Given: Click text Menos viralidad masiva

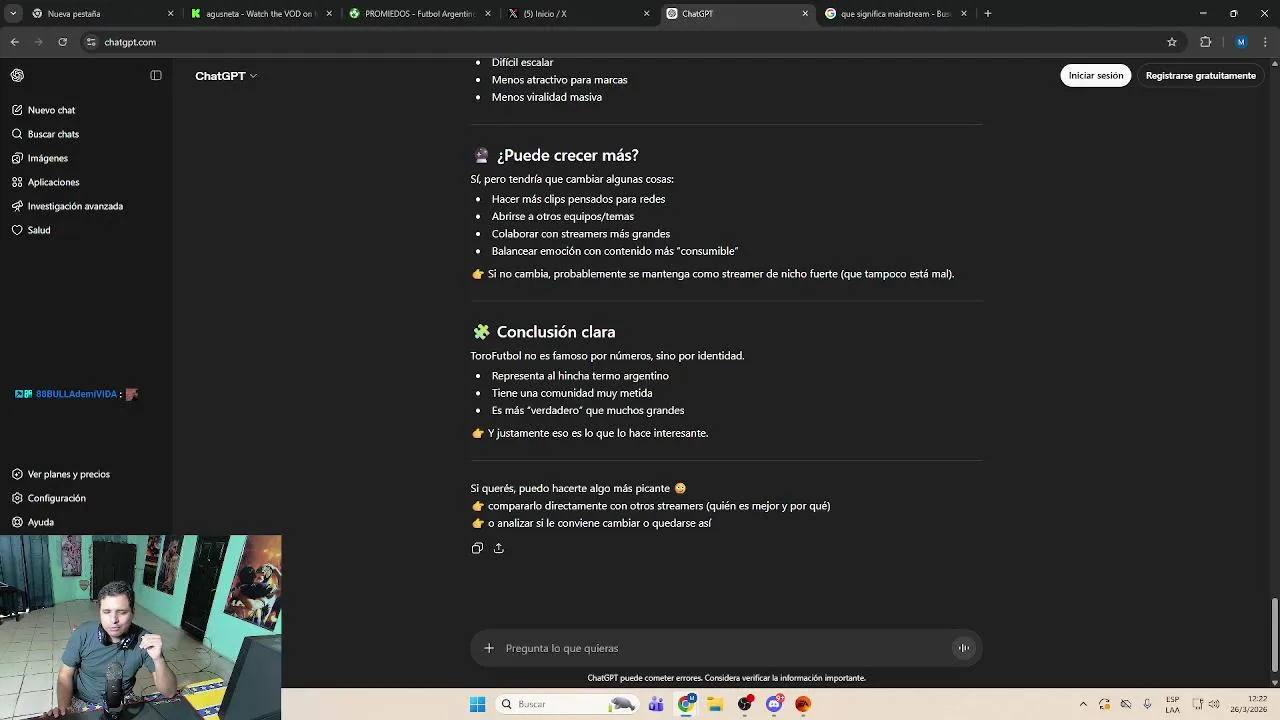Looking at the screenshot, I should (x=546, y=97).
